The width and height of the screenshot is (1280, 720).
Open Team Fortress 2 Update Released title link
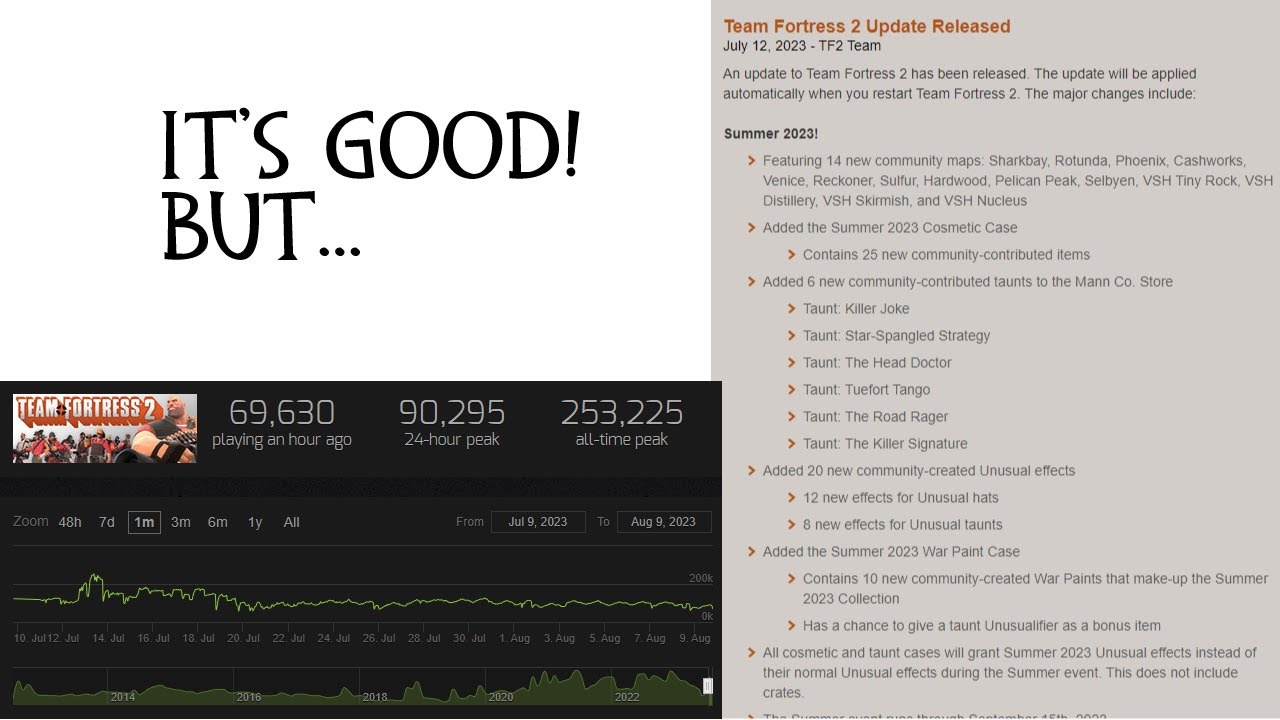pos(867,27)
